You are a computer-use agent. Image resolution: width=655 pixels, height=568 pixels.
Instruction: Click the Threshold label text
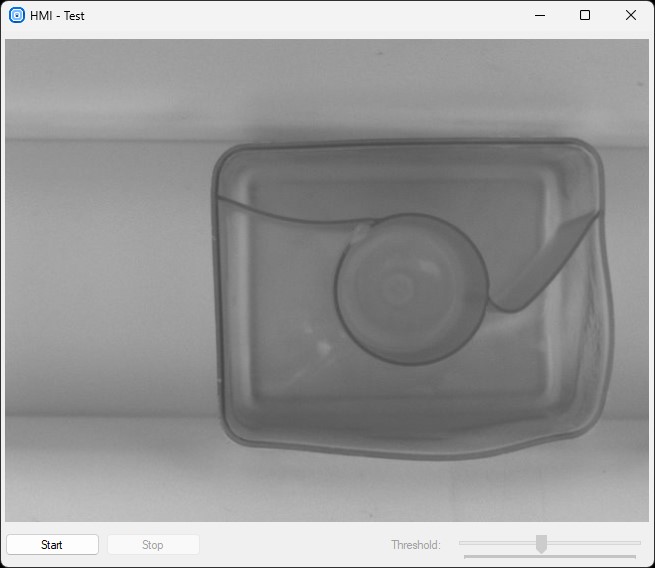click(x=415, y=545)
